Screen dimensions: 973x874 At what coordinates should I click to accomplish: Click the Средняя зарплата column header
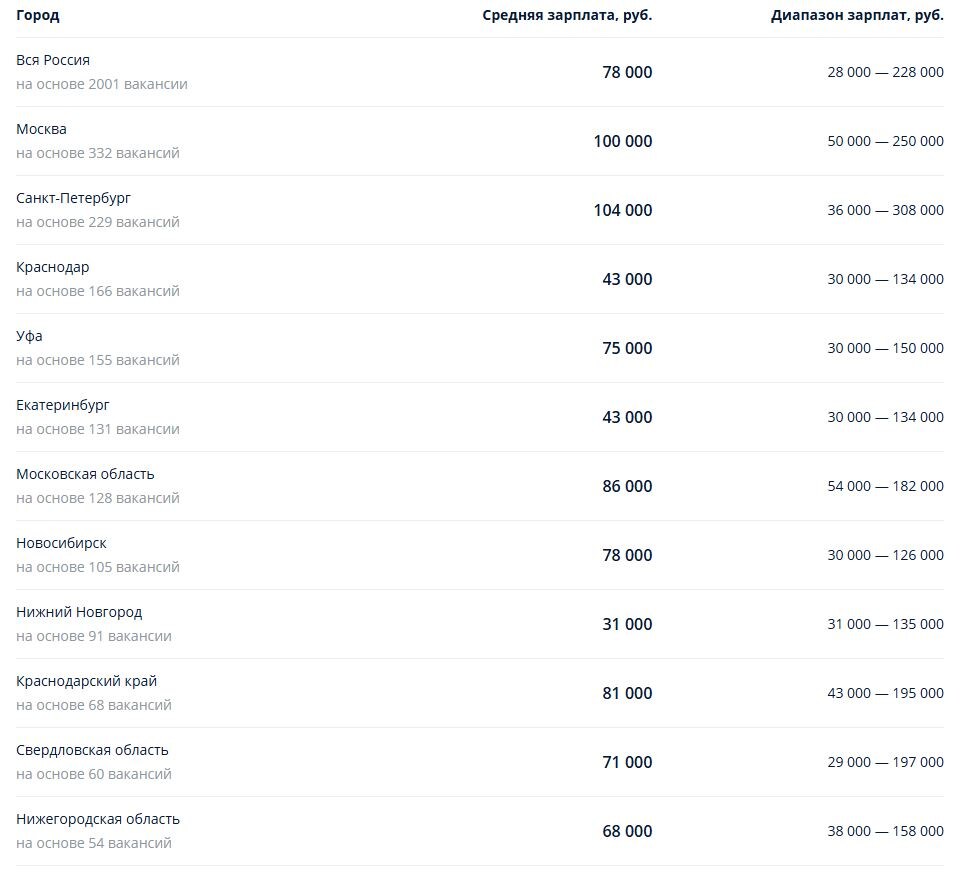click(x=567, y=15)
